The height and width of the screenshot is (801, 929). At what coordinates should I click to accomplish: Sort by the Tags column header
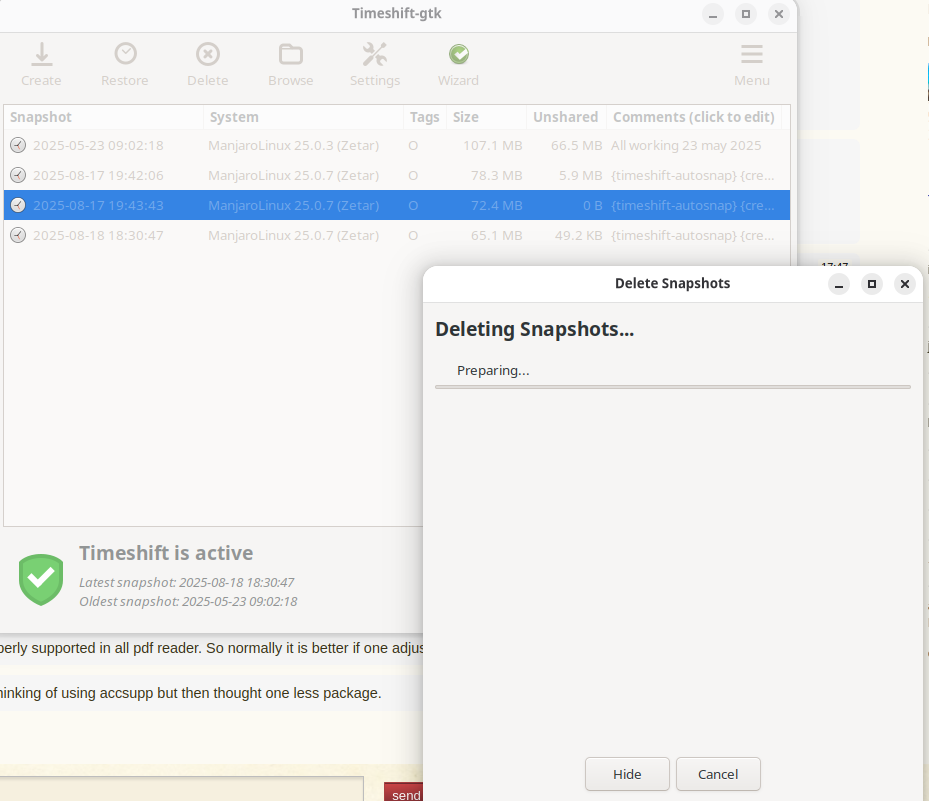pyautogui.click(x=425, y=117)
